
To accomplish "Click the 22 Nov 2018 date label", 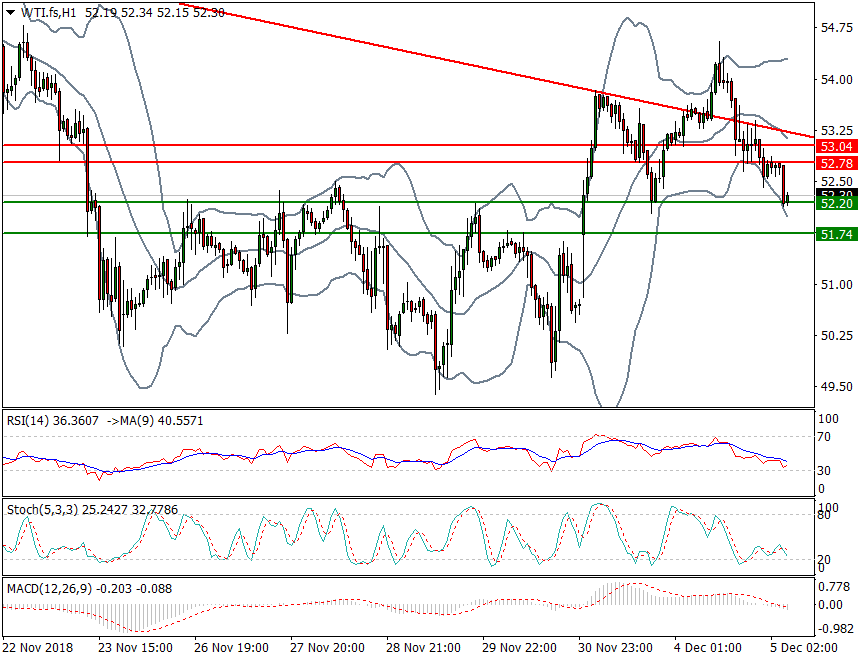I will pyautogui.click(x=45, y=648).
